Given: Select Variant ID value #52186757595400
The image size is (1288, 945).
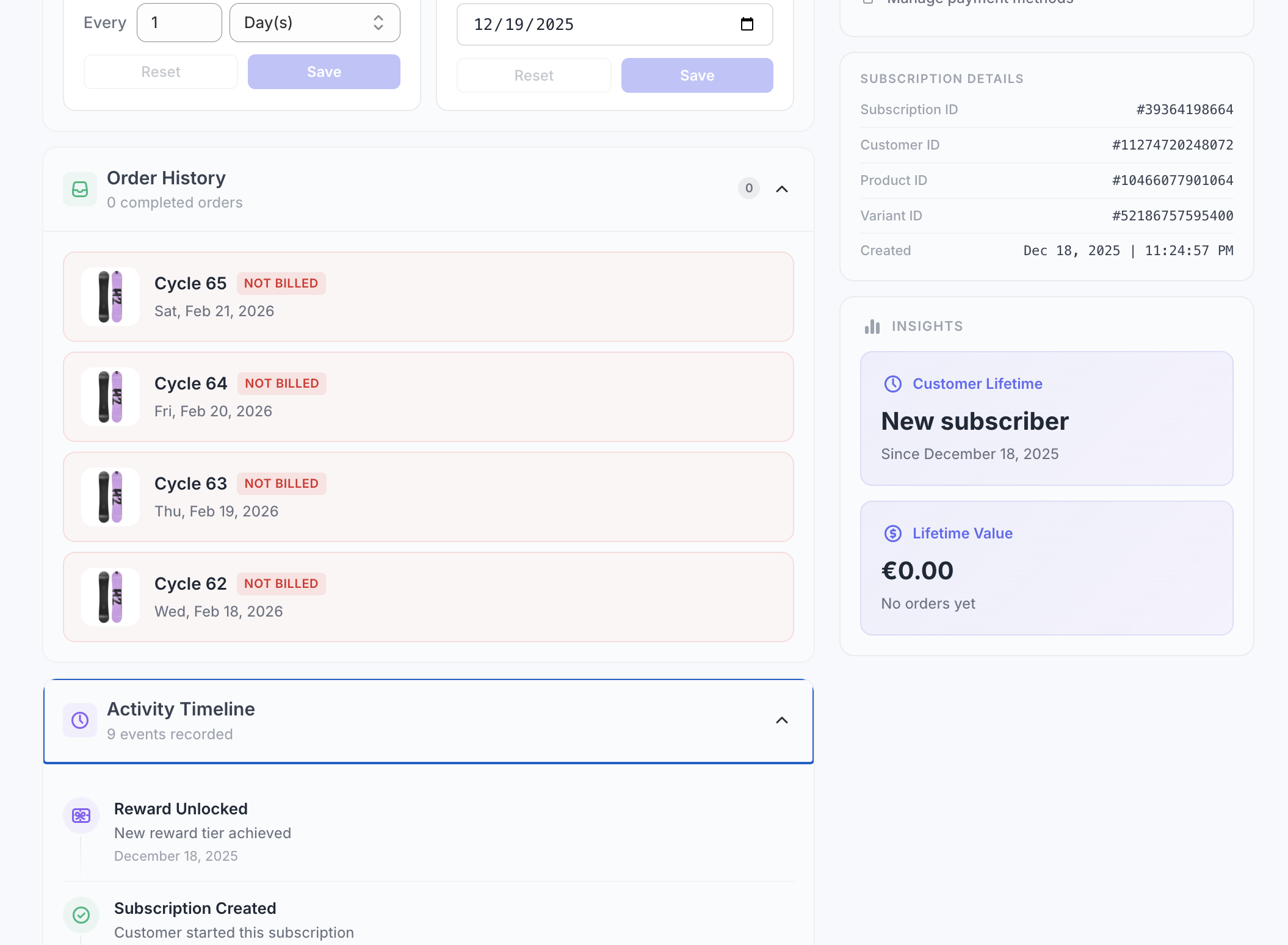Looking at the screenshot, I should (1173, 216).
